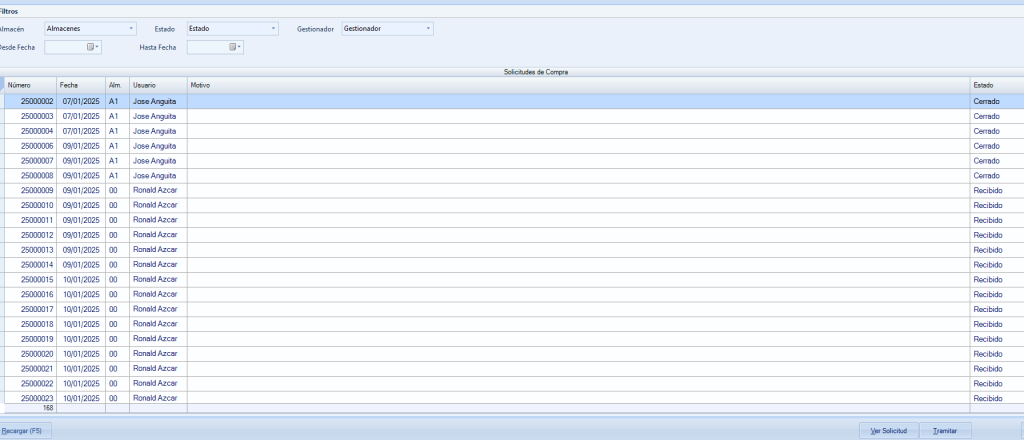The width and height of the screenshot is (1024, 440).
Task: Click the Estado cell of request 25000008
Action: pos(995,175)
